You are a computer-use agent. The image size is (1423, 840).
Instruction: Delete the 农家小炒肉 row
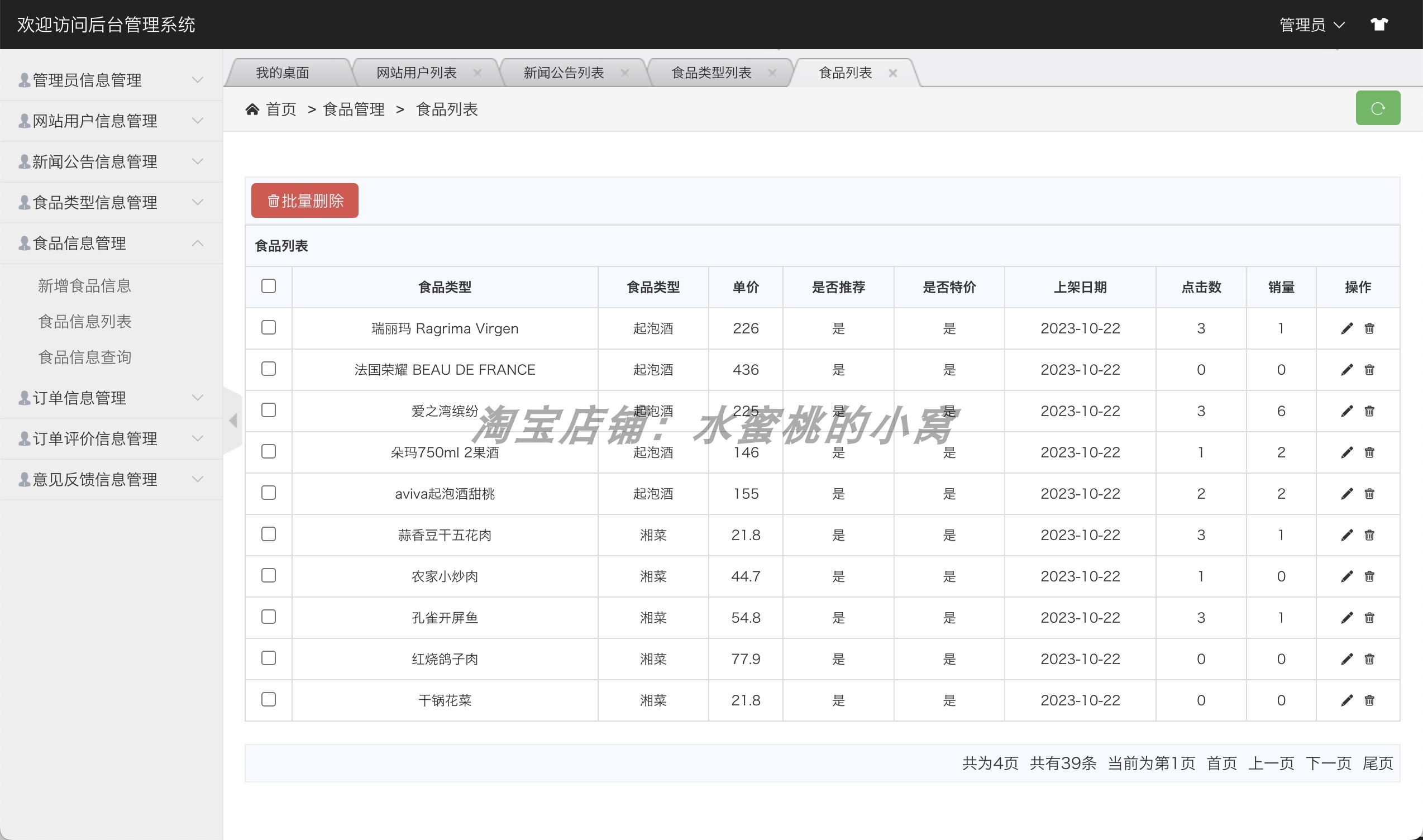point(1369,576)
